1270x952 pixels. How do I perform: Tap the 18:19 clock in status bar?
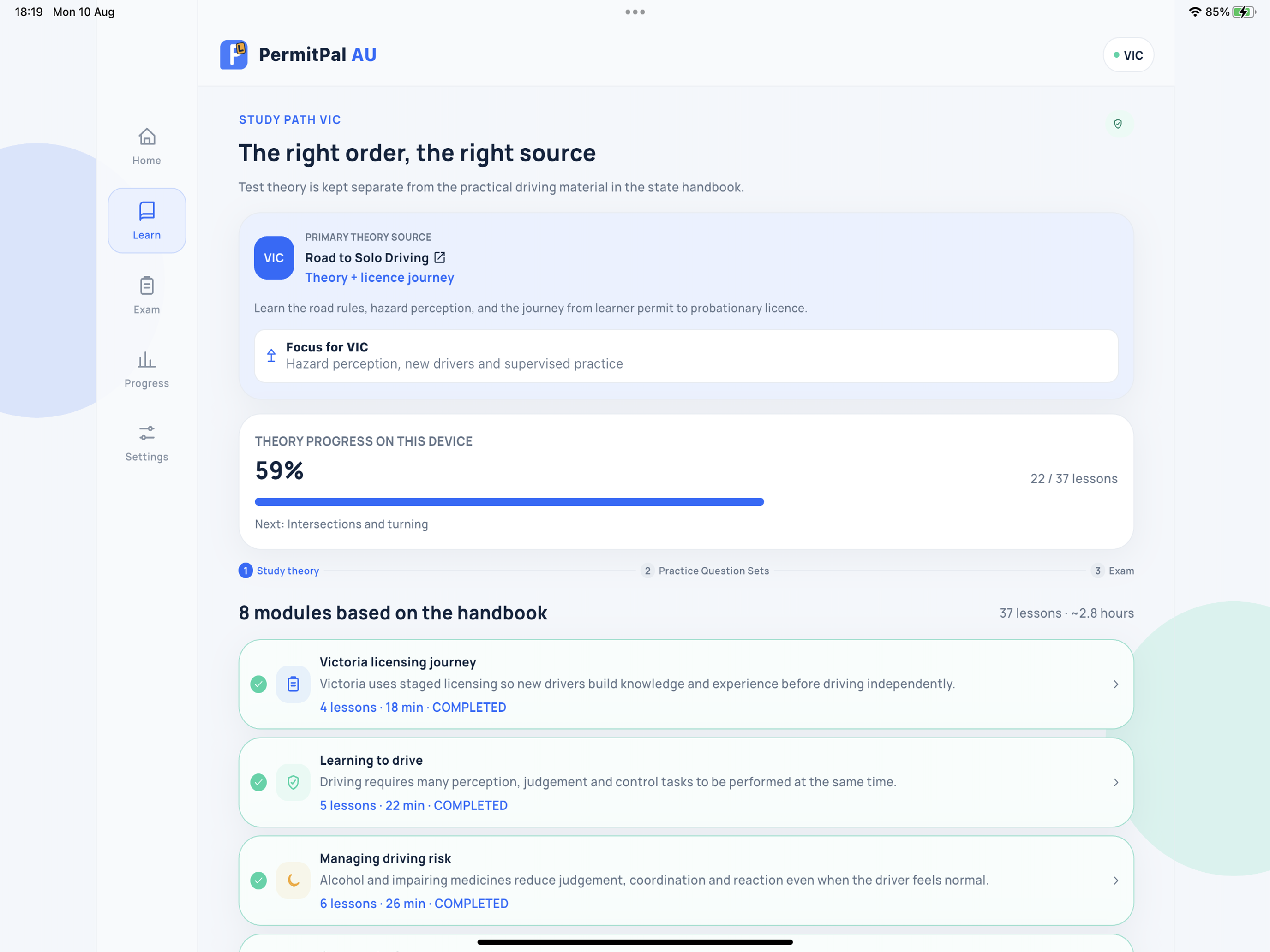point(29,12)
